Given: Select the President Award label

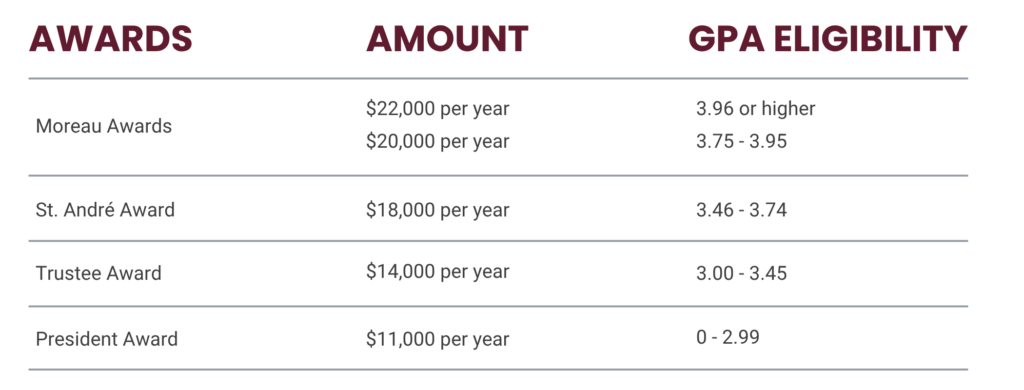Looking at the screenshot, I should pyautogui.click(x=106, y=338).
